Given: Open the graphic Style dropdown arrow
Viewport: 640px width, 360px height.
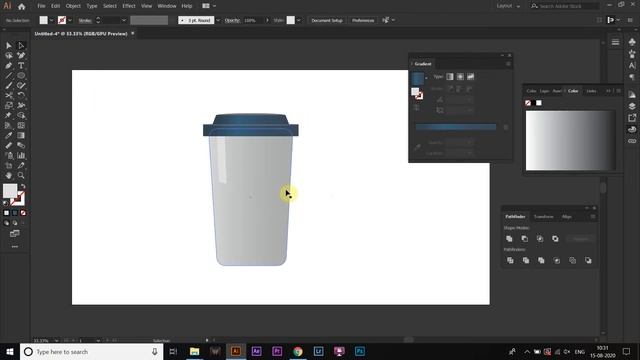Looking at the screenshot, I should (299, 20).
